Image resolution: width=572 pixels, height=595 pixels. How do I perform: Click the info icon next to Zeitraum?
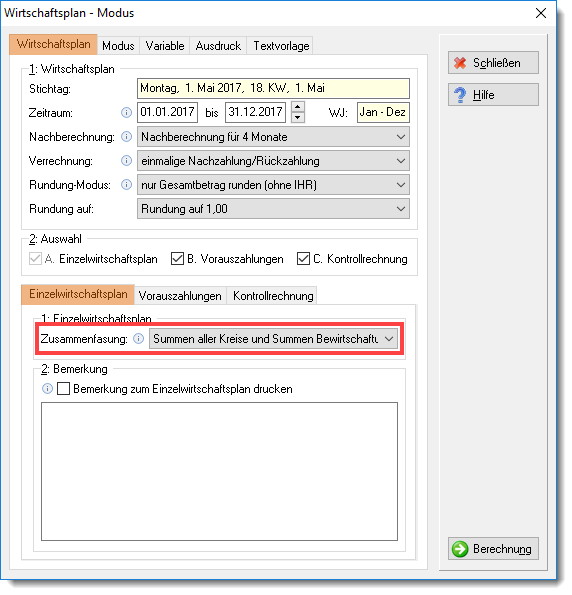pos(126,113)
